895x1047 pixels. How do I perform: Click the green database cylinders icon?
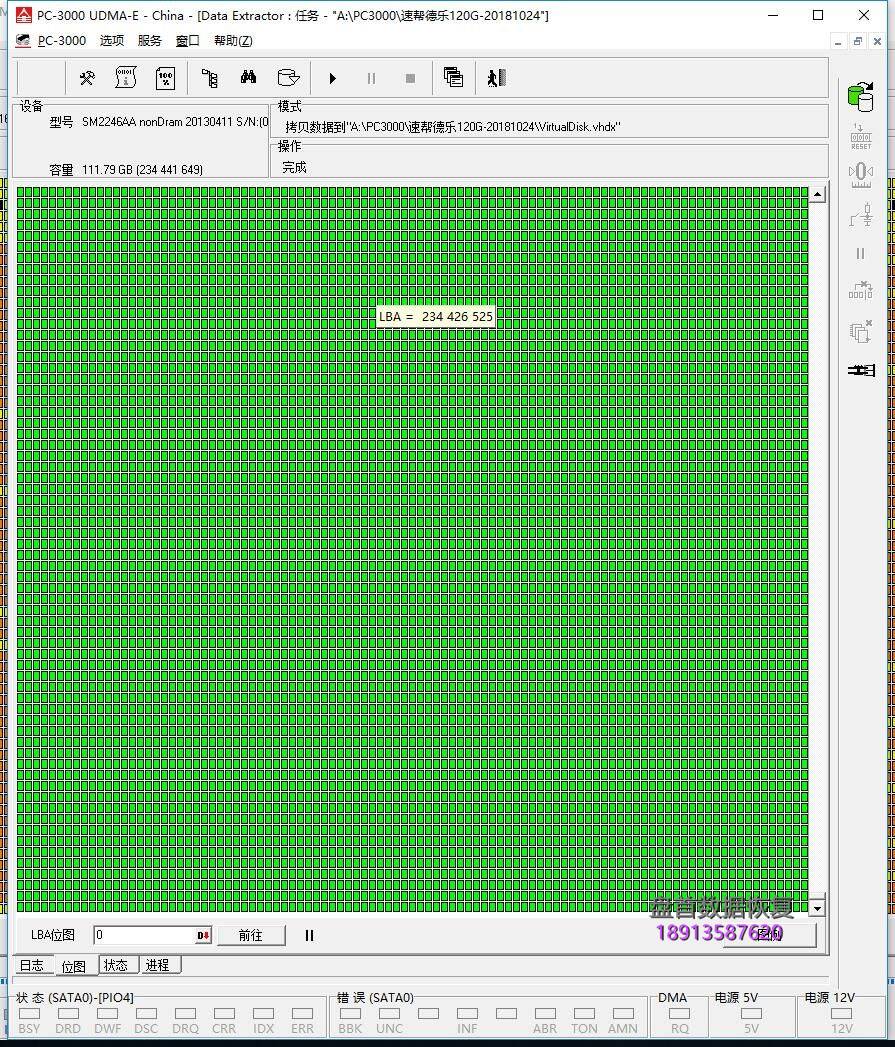[x=860, y=97]
